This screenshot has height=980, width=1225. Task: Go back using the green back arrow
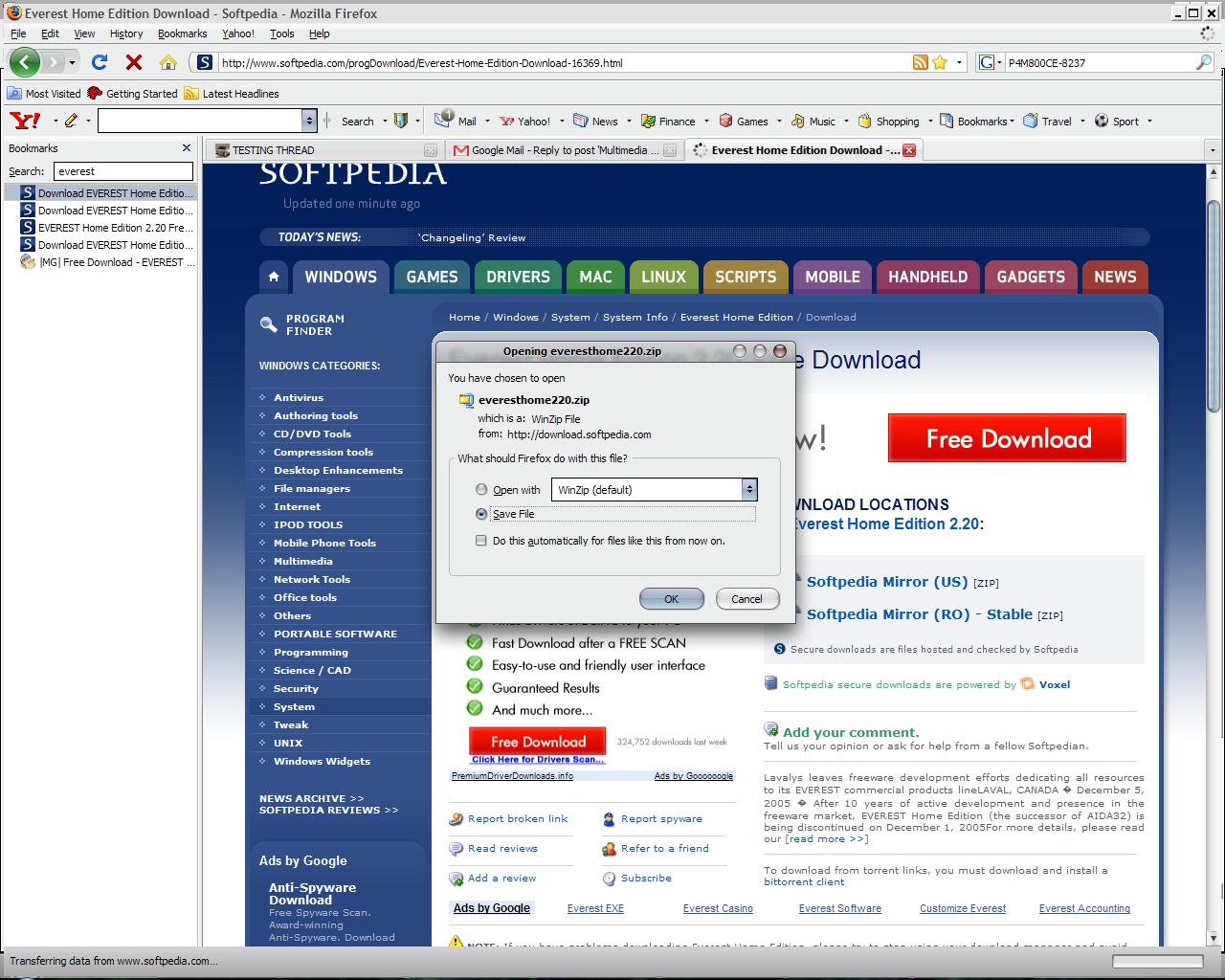(25, 63)
